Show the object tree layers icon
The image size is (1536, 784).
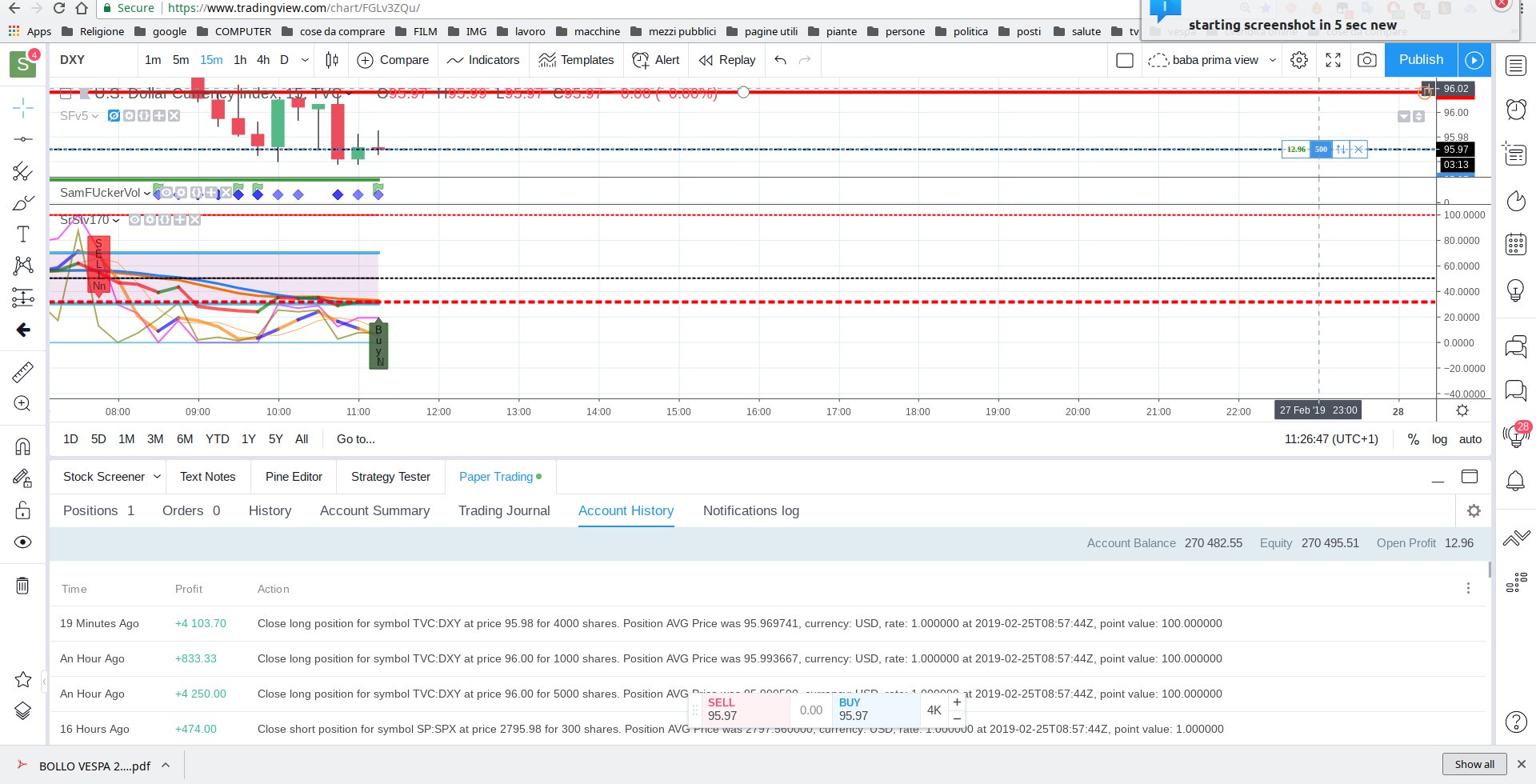[22, 710]
